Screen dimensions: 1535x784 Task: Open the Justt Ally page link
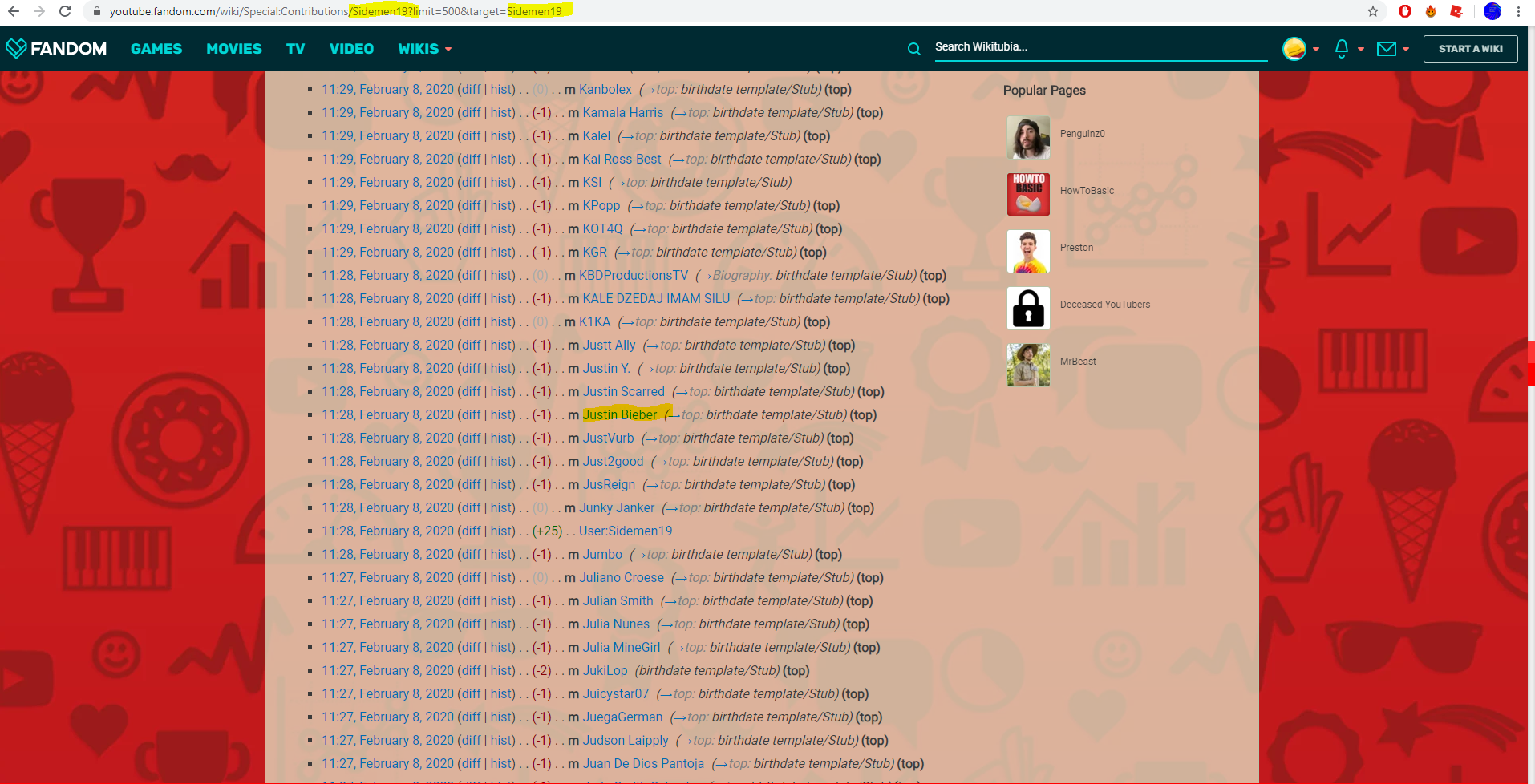[x=609, y=345]
